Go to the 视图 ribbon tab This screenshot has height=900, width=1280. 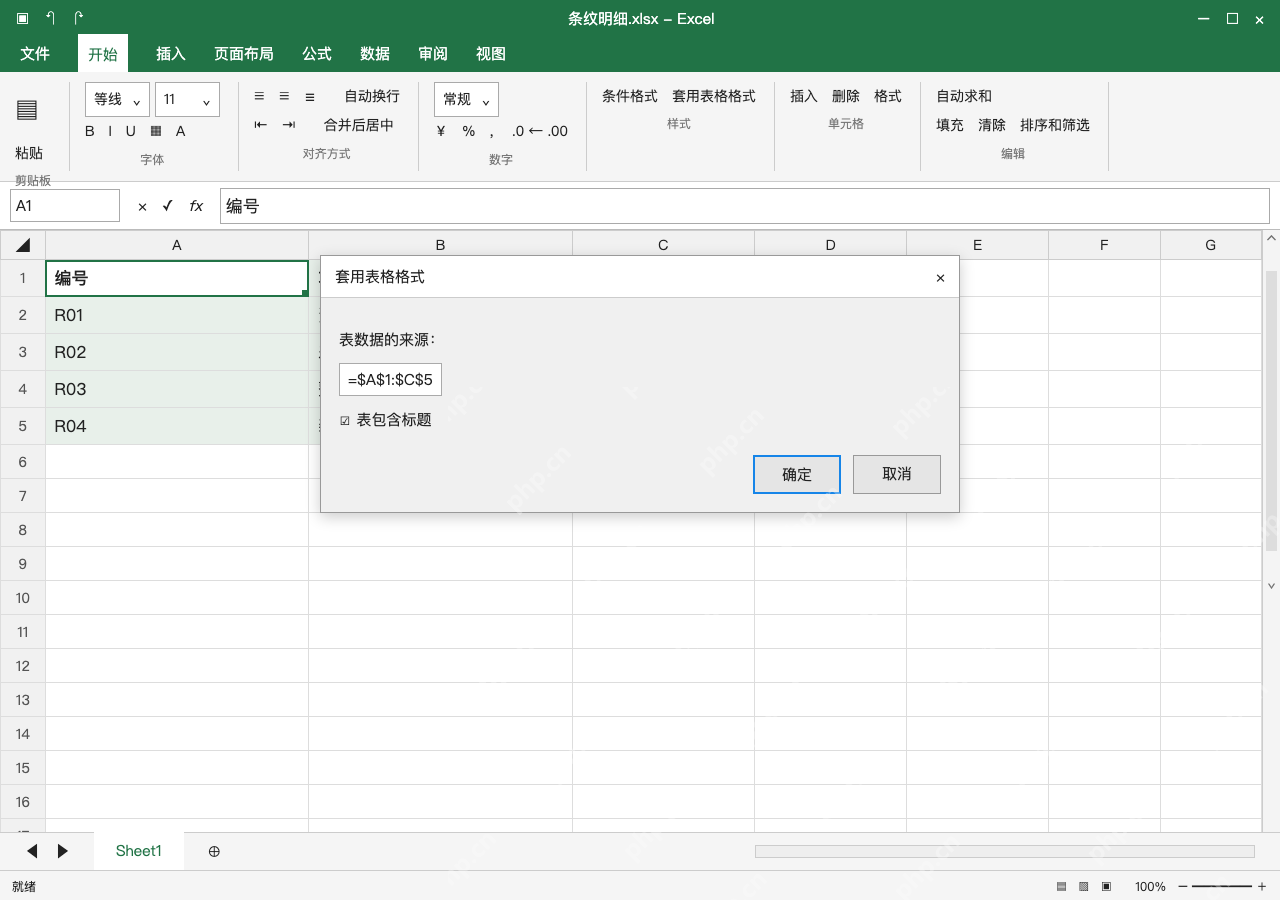491,54
